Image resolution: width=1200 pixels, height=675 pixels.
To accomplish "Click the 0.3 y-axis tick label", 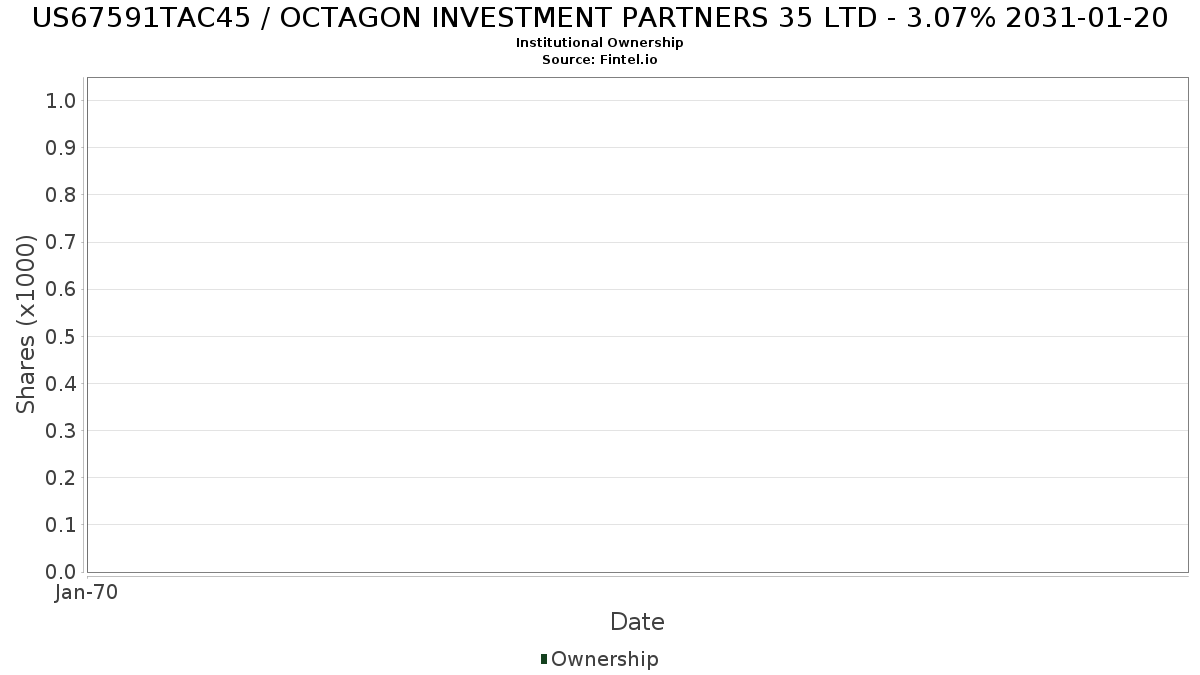I will 61,430.
